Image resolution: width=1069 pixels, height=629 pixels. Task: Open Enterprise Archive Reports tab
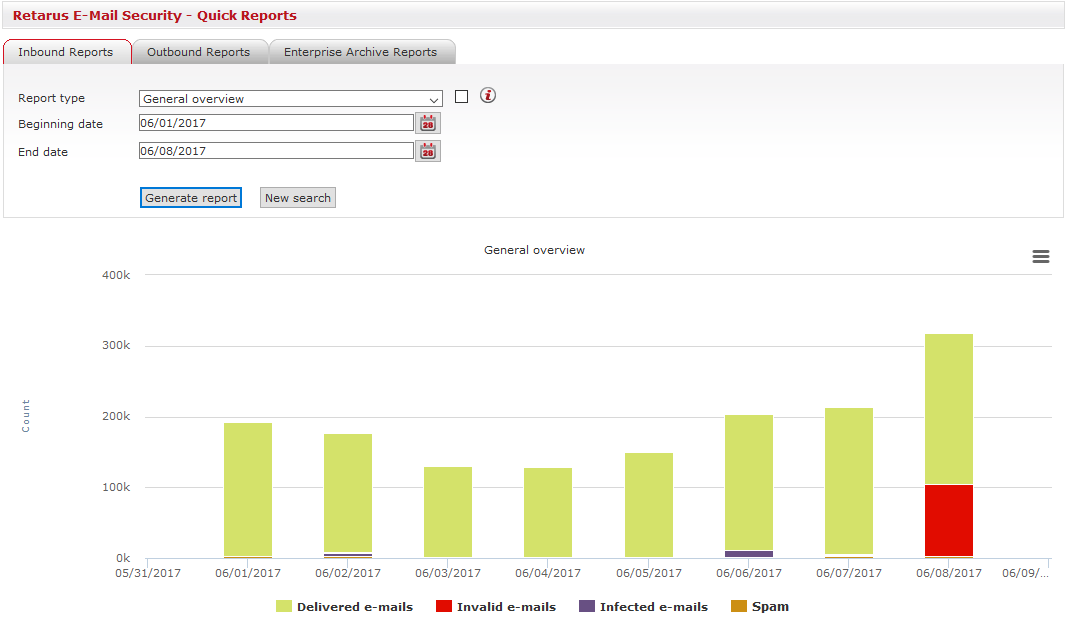click(360, 52)
